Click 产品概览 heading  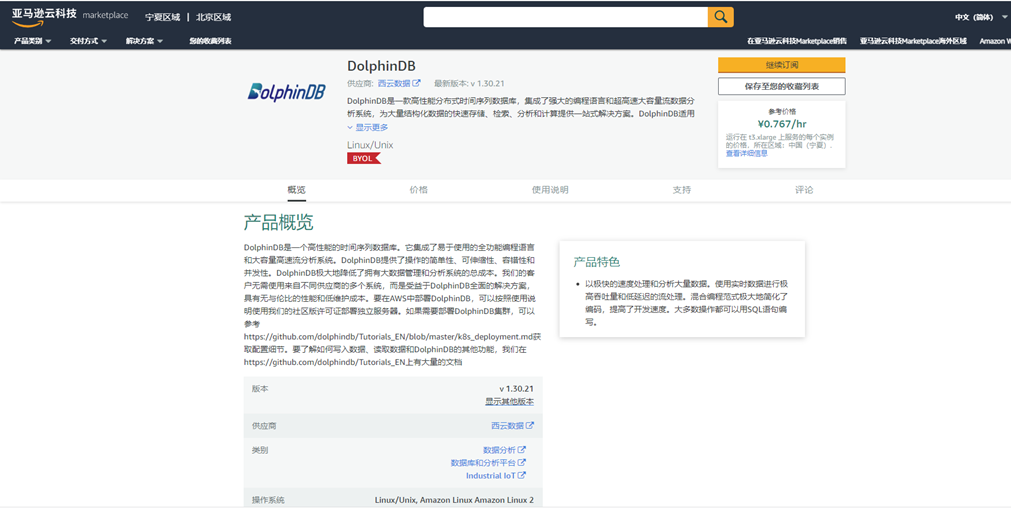tap(279, 222)
